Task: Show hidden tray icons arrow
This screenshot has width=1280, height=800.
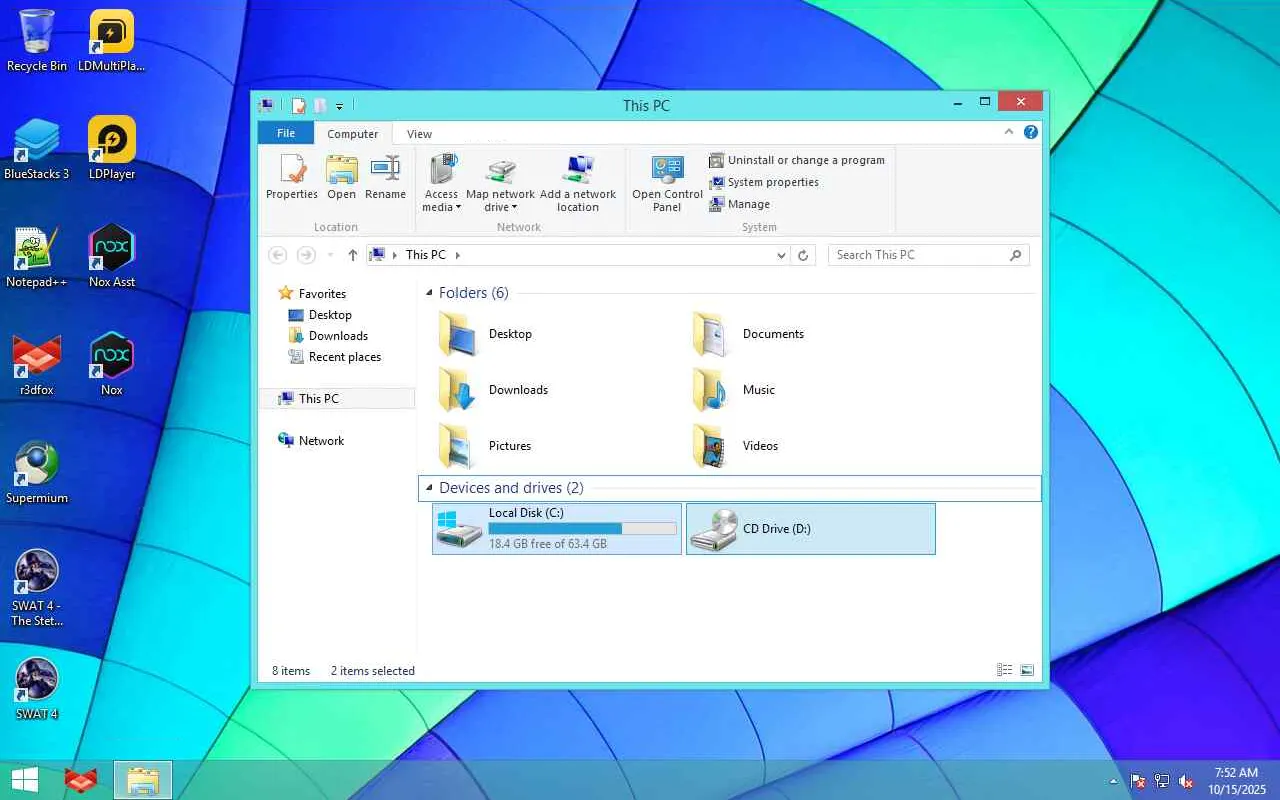Action: (x=1114, y=781)
